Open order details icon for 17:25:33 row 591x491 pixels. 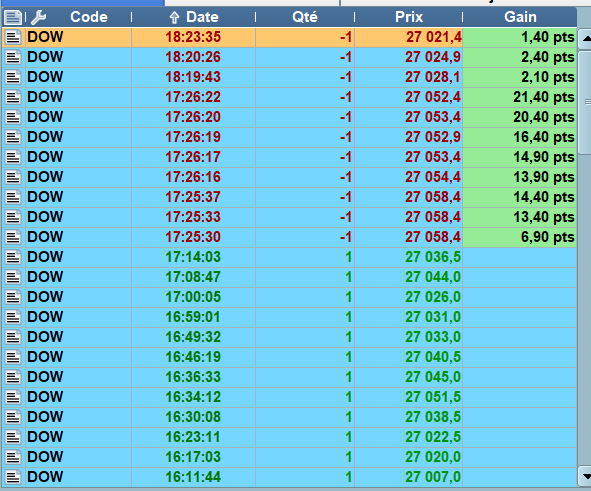[13, 217]
